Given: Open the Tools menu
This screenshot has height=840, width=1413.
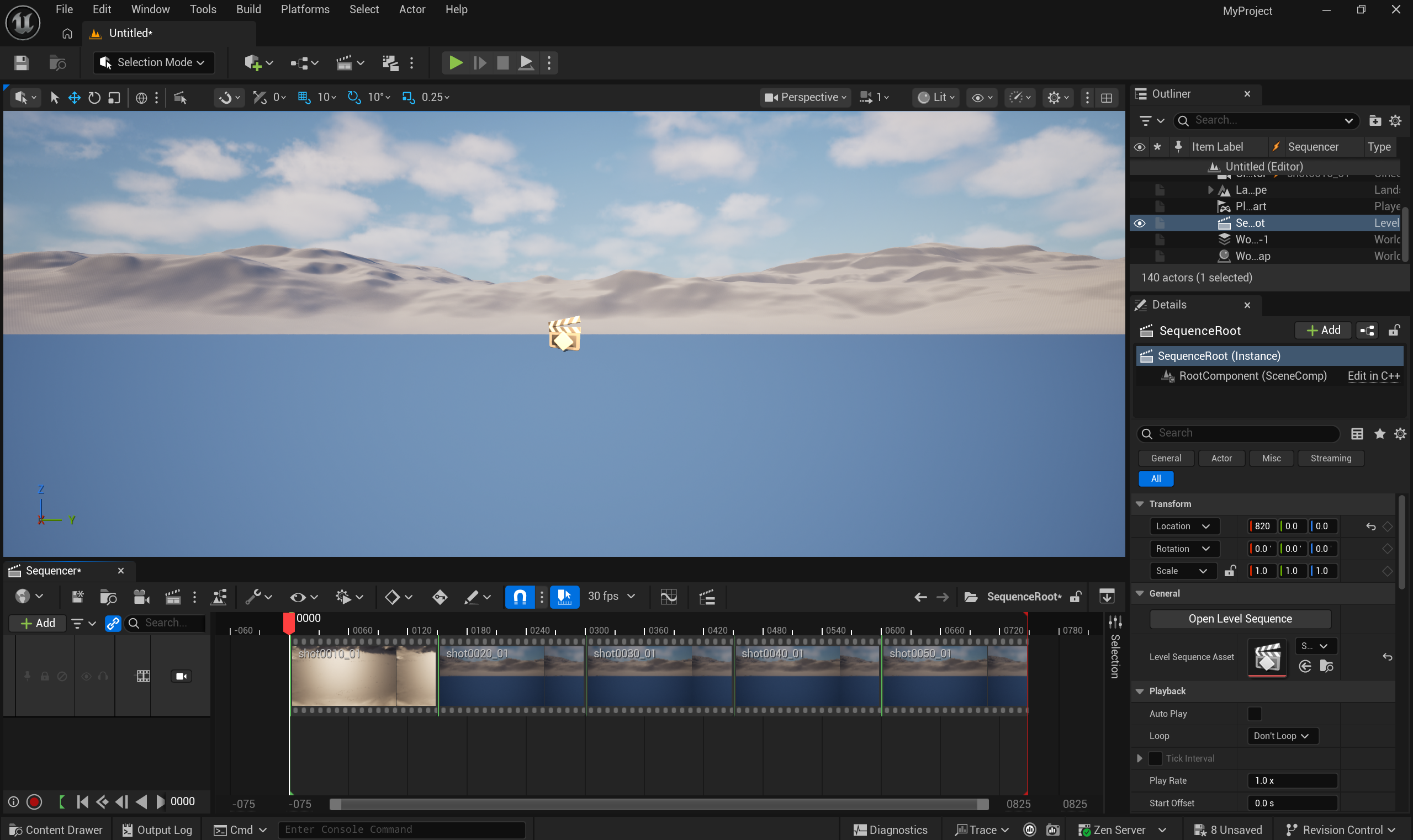Looking at the screenshot, I should pos(203,9).
